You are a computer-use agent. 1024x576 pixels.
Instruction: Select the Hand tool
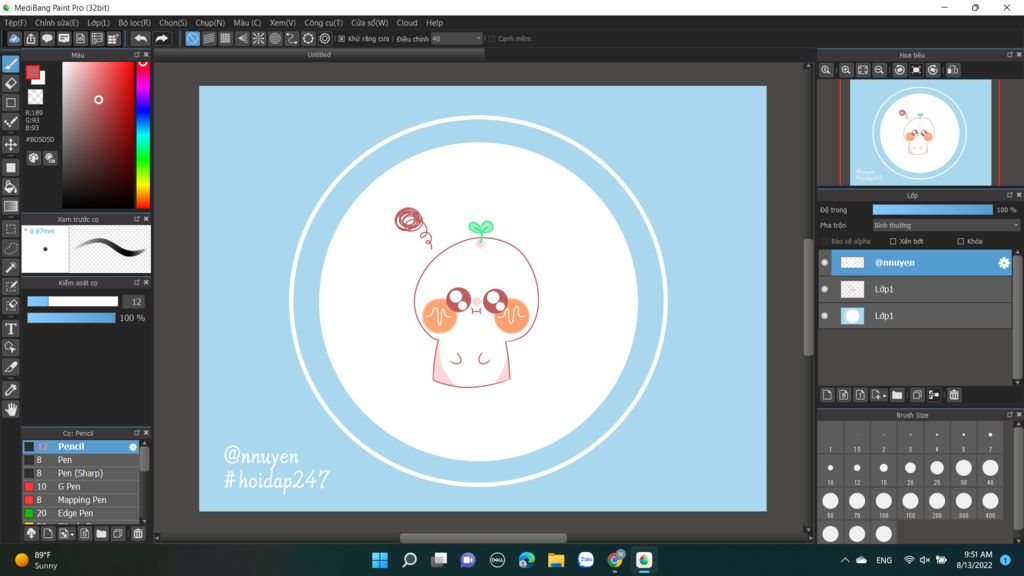click(x=10, y=409)
